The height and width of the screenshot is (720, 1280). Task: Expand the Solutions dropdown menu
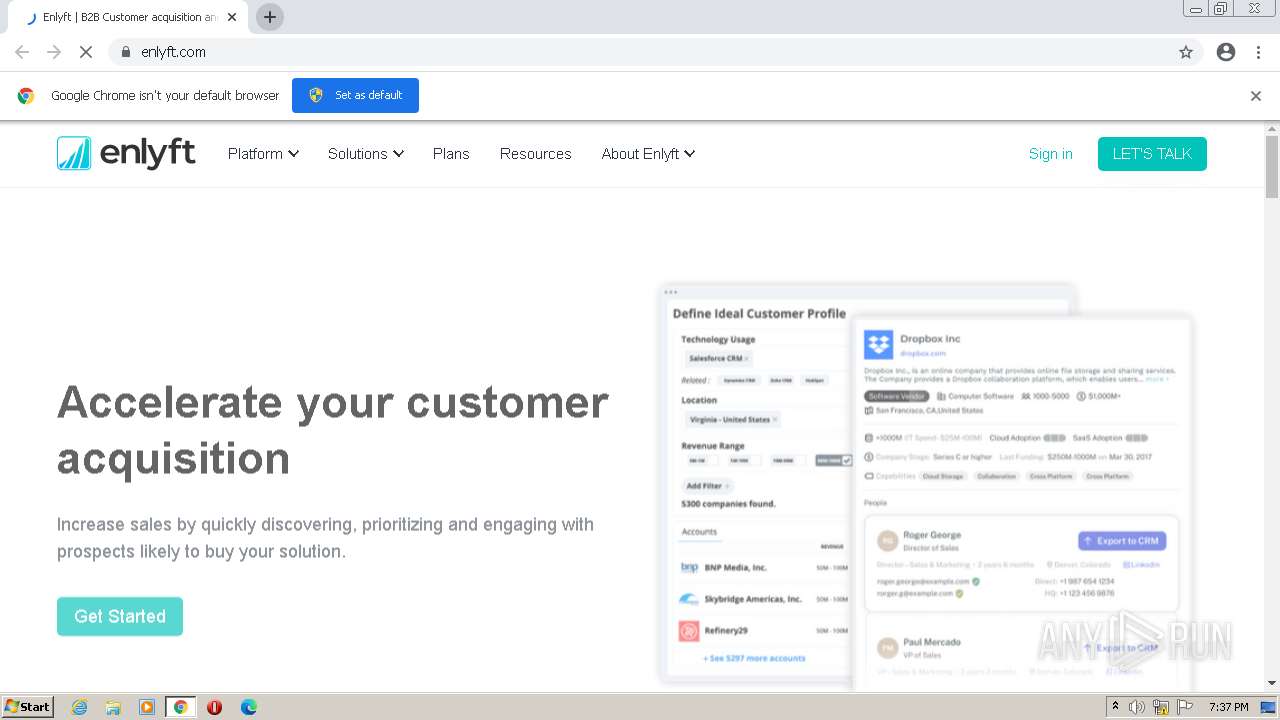[x=366, y=153]
